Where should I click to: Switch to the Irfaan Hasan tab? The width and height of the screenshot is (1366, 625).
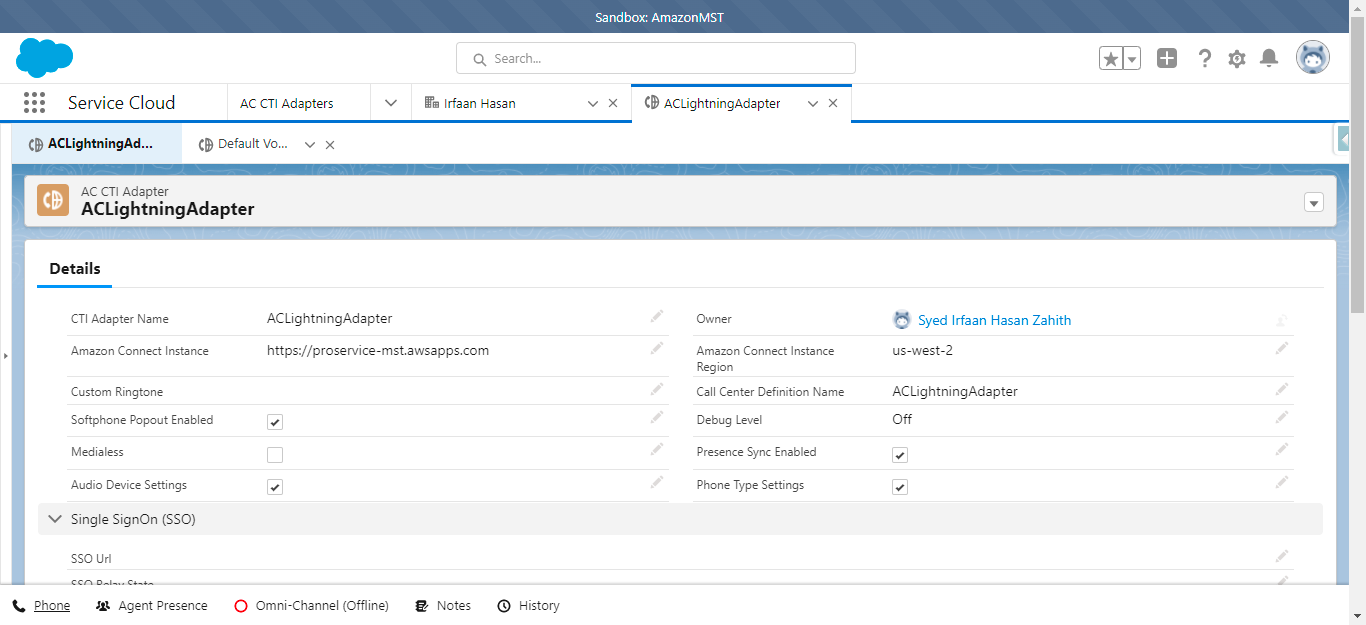click(480, 103)
